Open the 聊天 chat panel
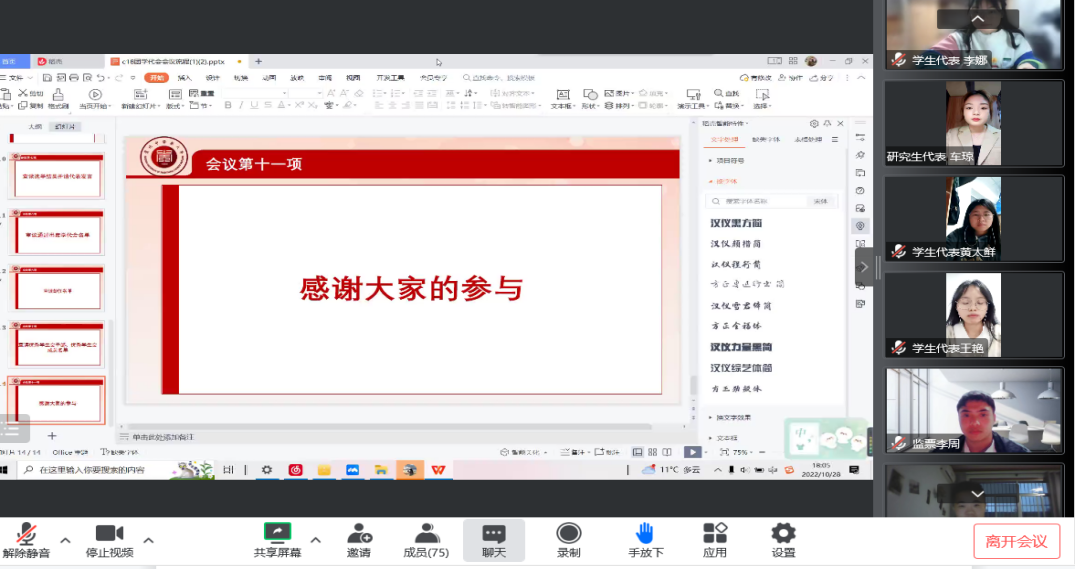This screenshot has width=1075, height=569. [494, 534]
